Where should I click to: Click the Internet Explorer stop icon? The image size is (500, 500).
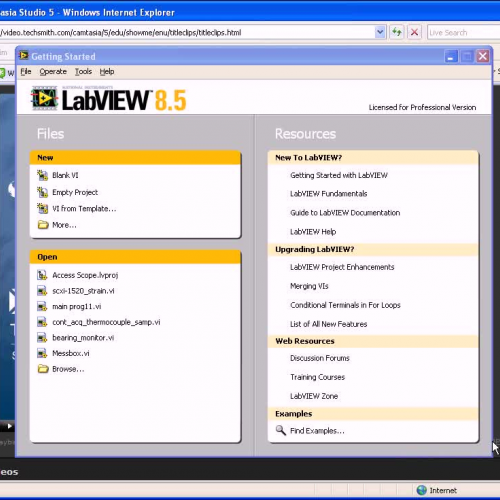coord(414,32)
